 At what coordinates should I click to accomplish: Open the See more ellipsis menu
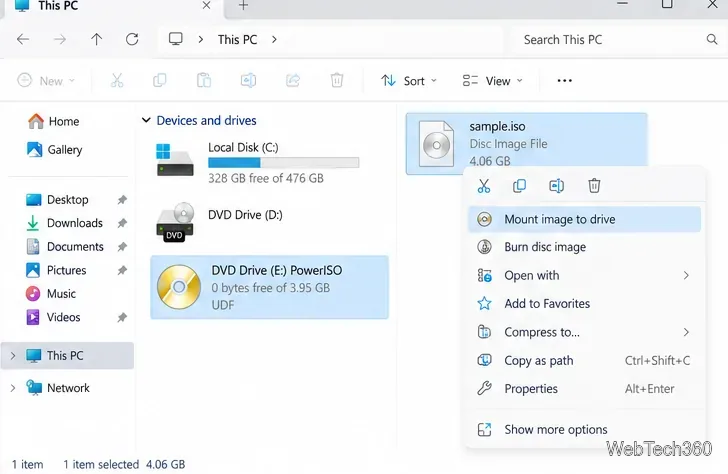pyautogui.click(x=565, y=81)
